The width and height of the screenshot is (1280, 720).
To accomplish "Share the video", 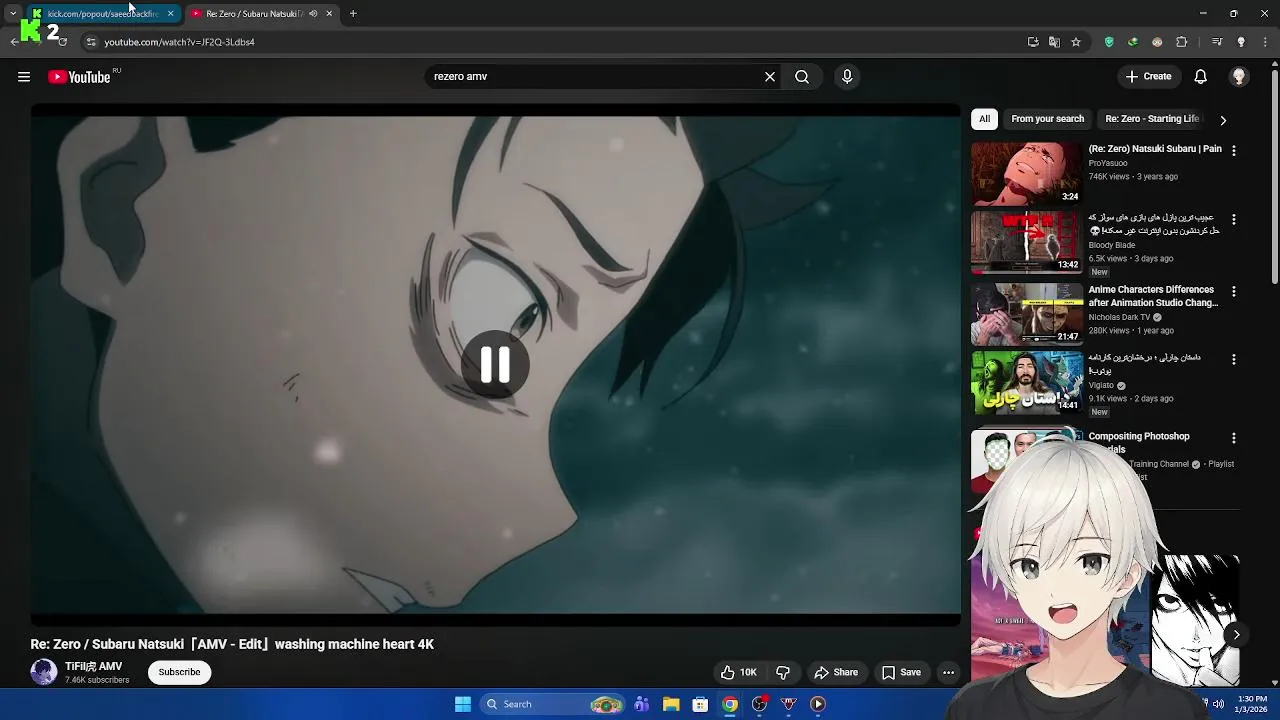I will pyautogui.click(x=836, y=672).
